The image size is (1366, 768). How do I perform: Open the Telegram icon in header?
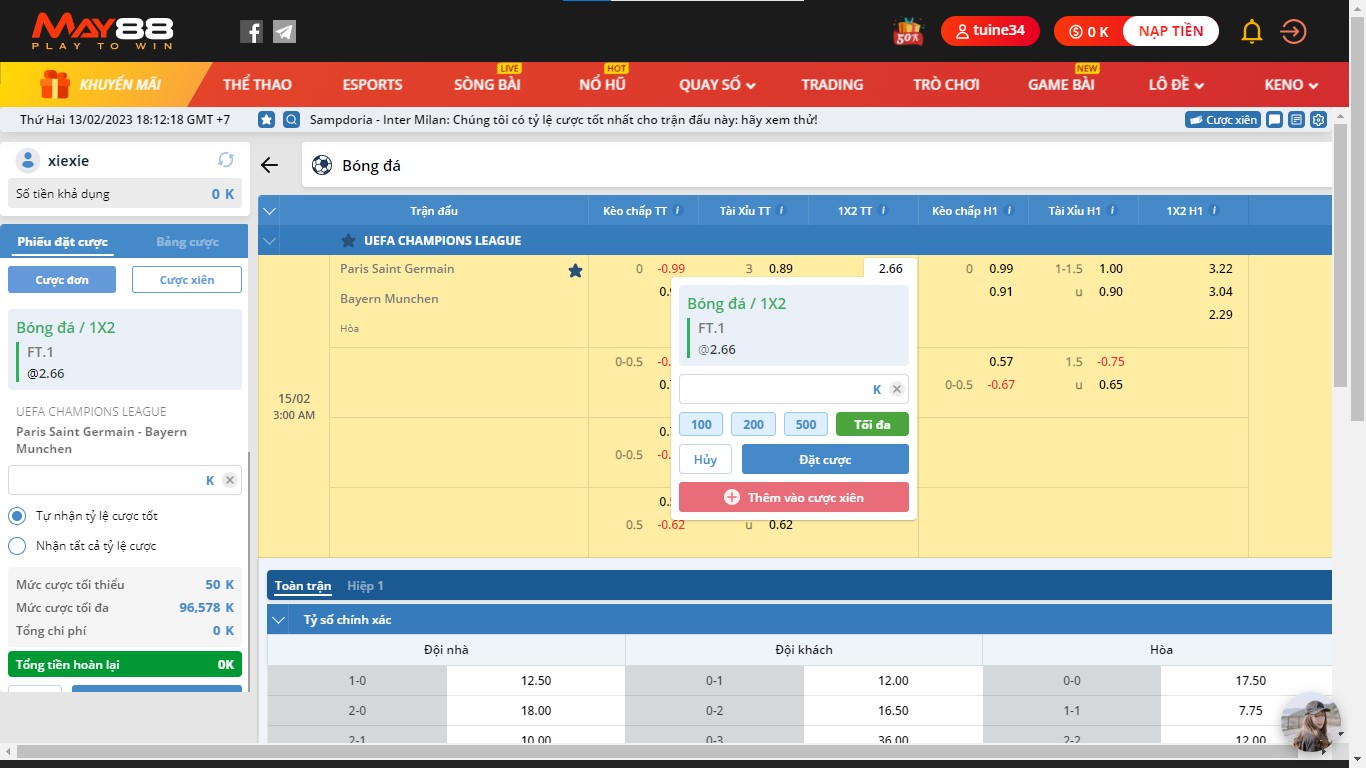(284, 32)
